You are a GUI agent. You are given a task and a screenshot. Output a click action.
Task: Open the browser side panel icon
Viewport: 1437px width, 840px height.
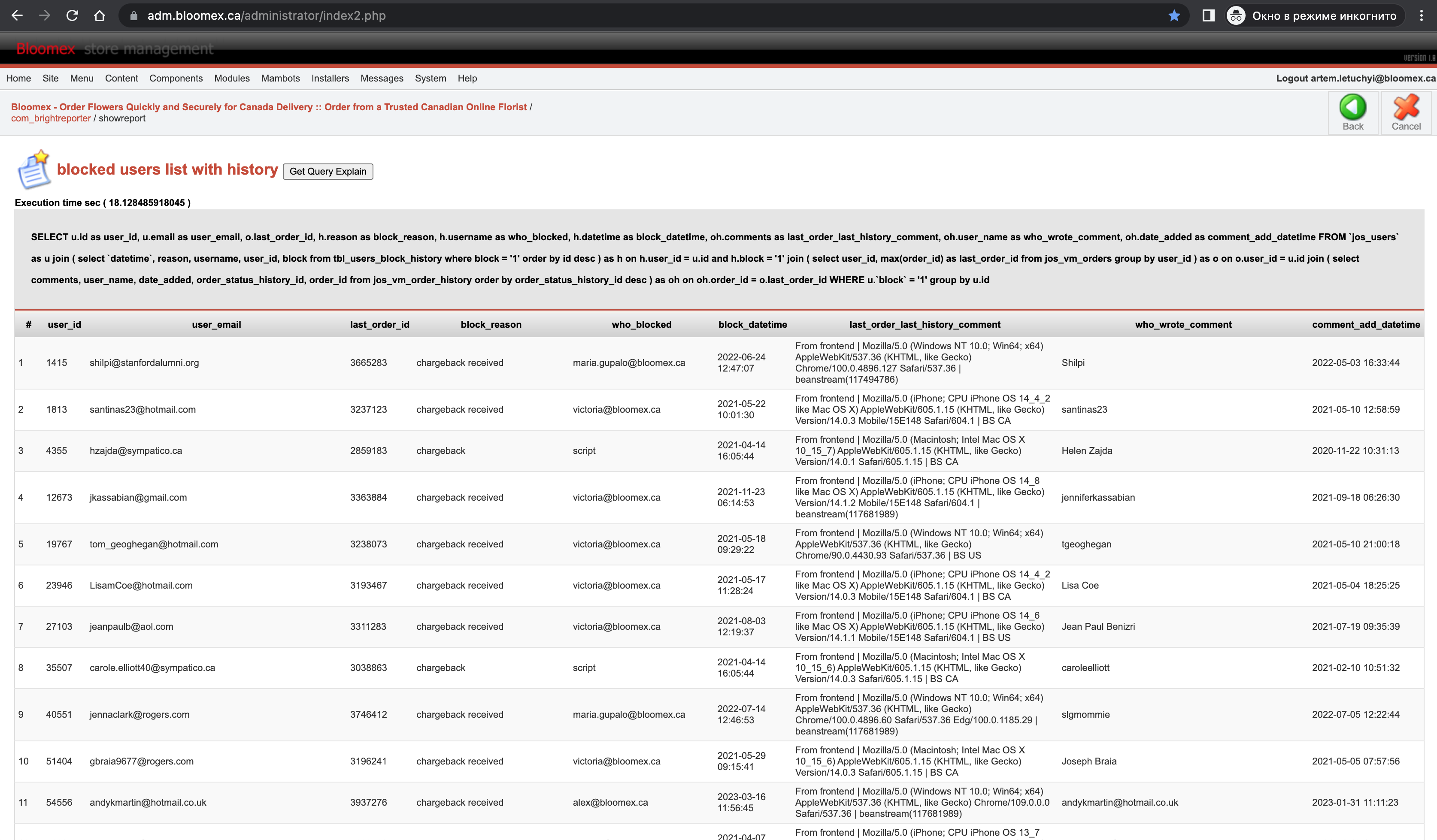[x=1208, y=15]
